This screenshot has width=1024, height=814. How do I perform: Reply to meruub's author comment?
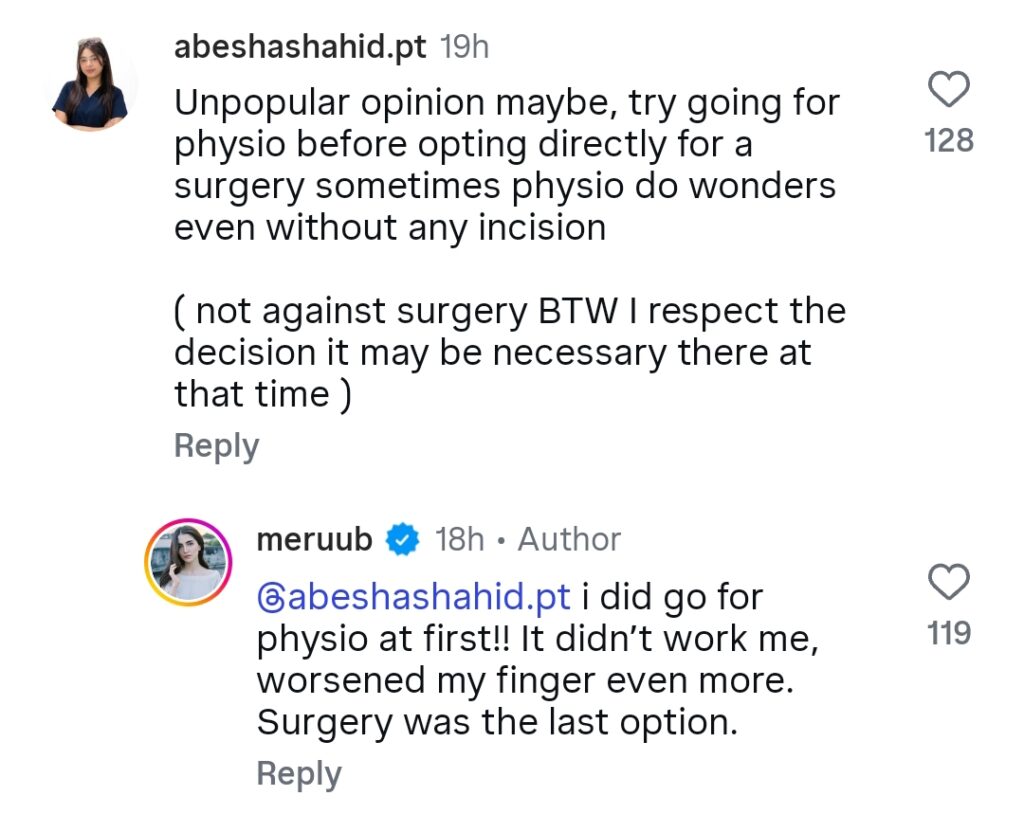tap(298, 774)
